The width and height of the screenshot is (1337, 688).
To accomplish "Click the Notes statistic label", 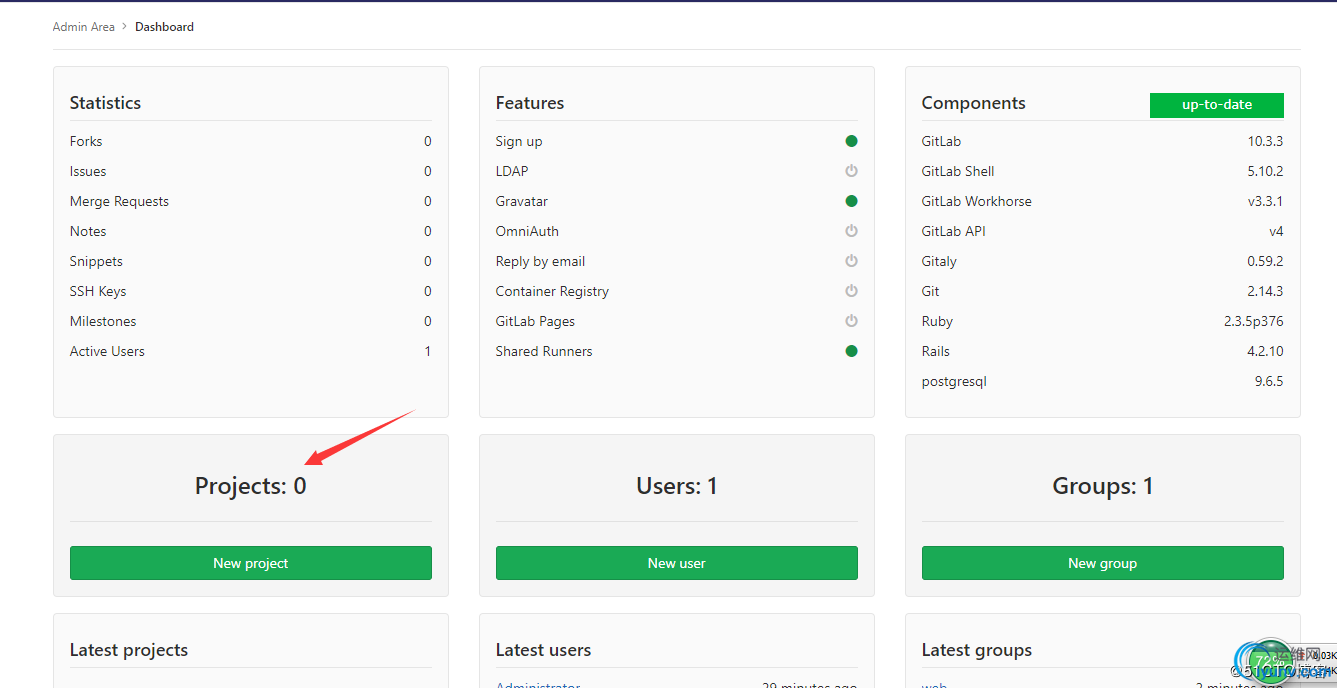I will pyautogui.click(x=88, y=231).
